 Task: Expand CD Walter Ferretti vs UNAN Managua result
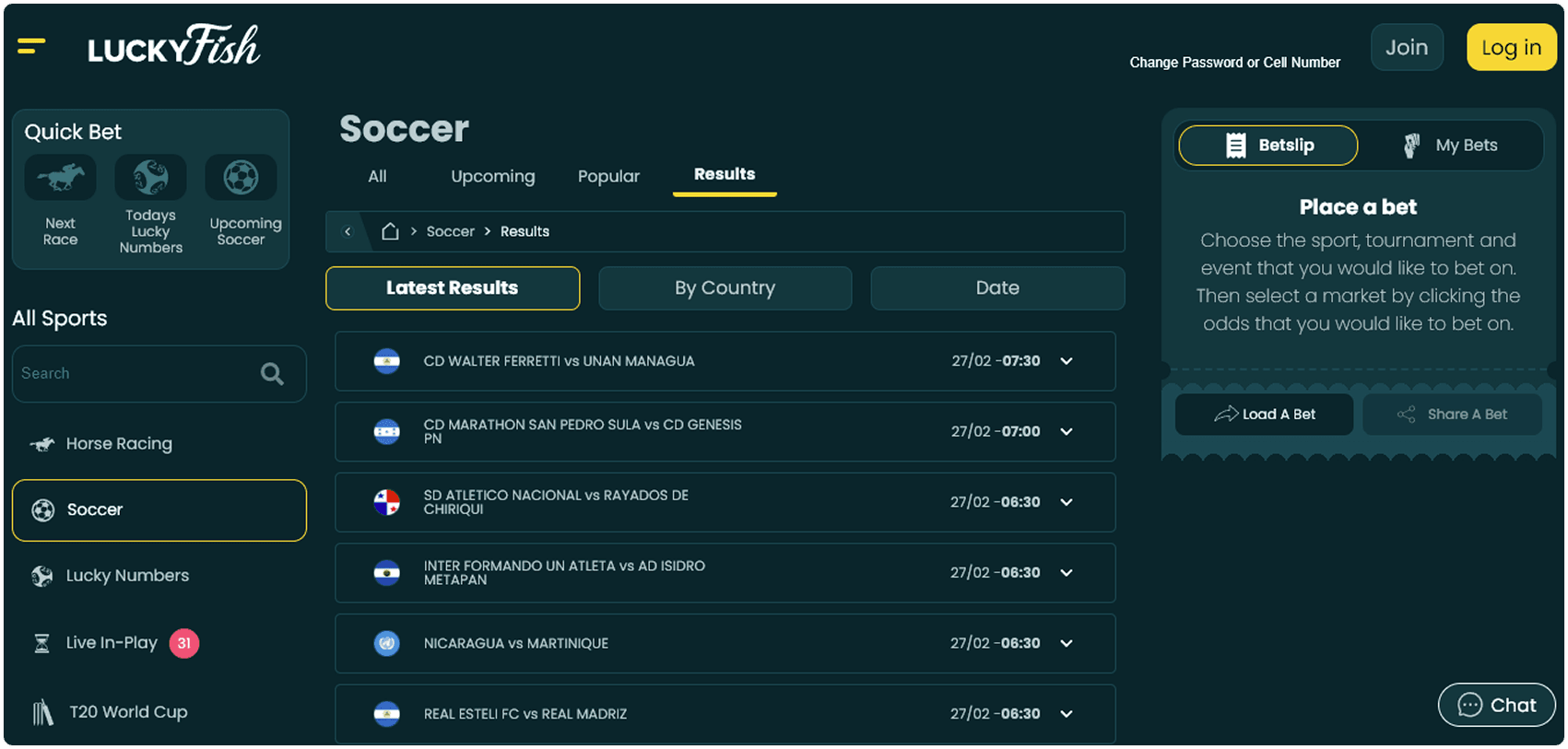click(x=1067, y=361)
